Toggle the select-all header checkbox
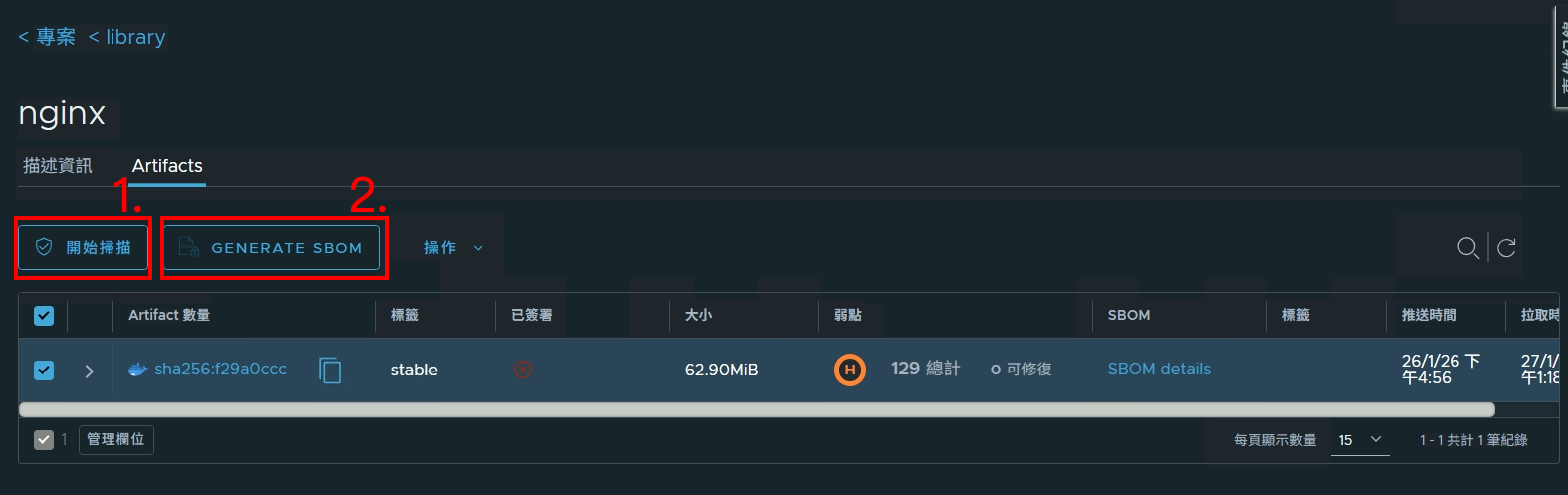The width and height of the screenshot is (1568, 495). click(44, 316)
